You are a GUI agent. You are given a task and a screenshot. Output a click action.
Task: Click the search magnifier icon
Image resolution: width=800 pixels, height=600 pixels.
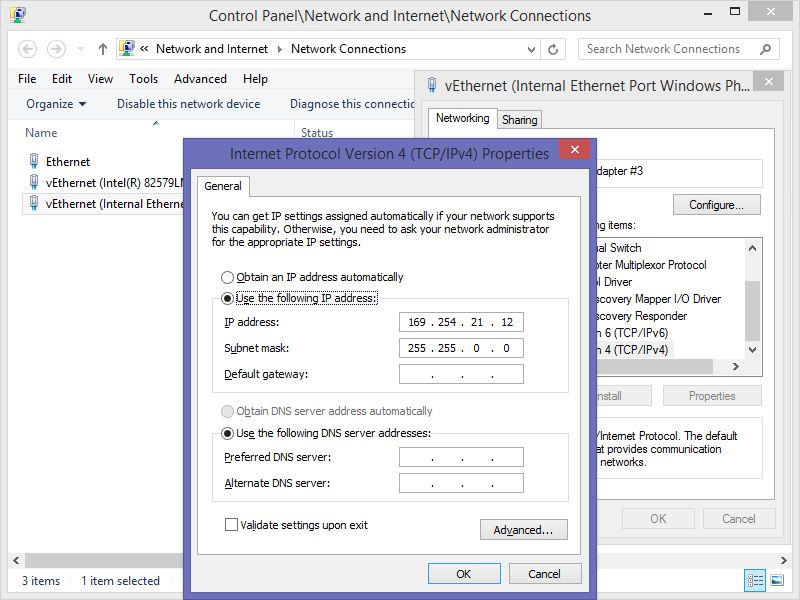pos(766,49)
